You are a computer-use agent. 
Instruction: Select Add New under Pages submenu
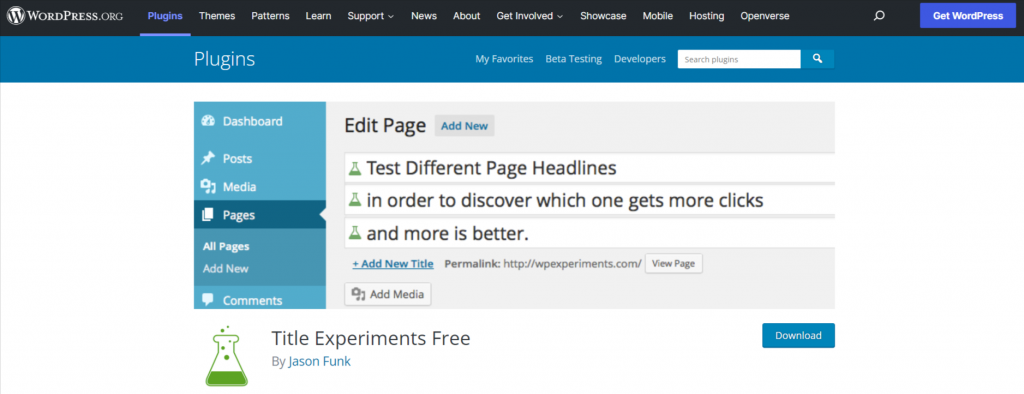(x=226, y=269)
